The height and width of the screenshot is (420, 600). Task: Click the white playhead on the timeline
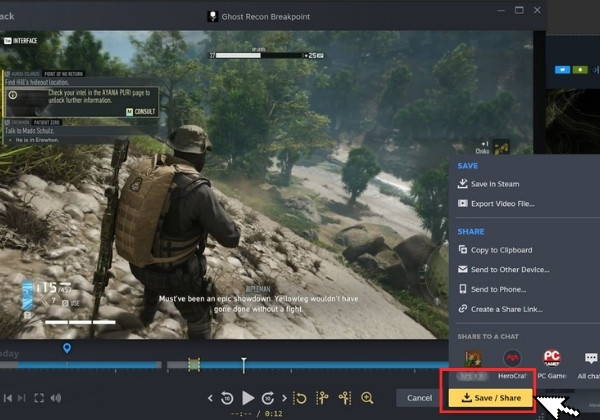coord(244,365)
